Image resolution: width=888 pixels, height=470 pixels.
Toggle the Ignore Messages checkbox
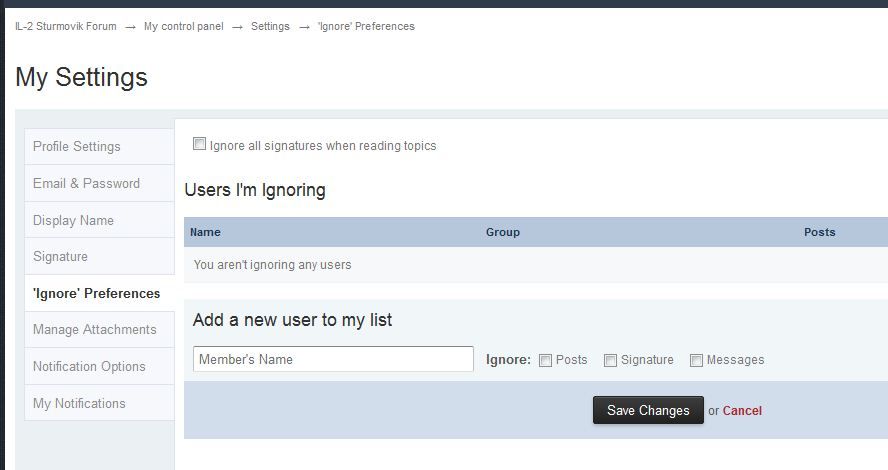pos(697,360)
